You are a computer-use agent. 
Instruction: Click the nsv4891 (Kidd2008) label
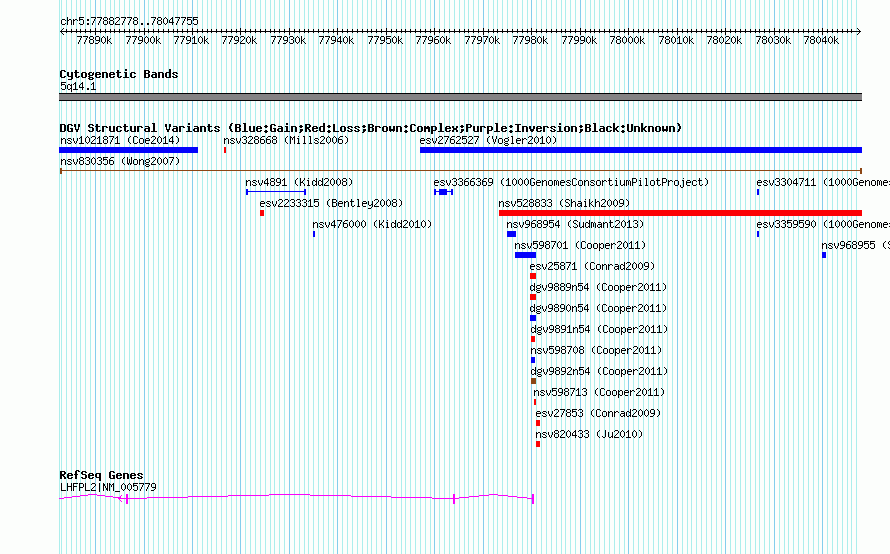[x=299, y=182]
